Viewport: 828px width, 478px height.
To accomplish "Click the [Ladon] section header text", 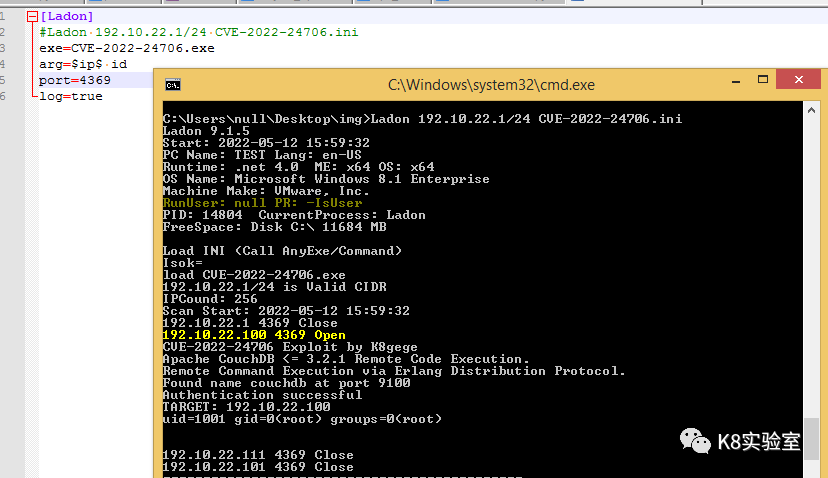I will (x=67, y=16).
